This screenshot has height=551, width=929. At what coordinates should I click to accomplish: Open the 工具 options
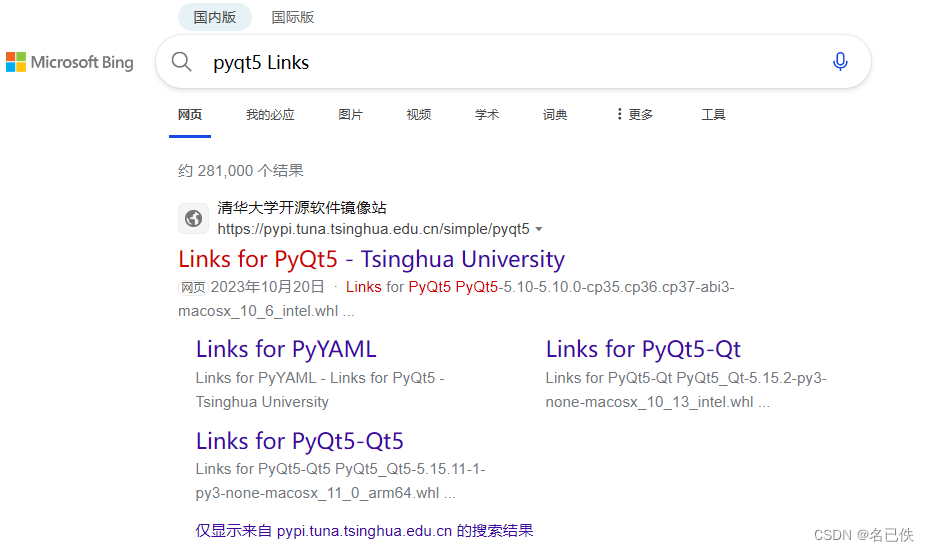(x=713, y=115)
